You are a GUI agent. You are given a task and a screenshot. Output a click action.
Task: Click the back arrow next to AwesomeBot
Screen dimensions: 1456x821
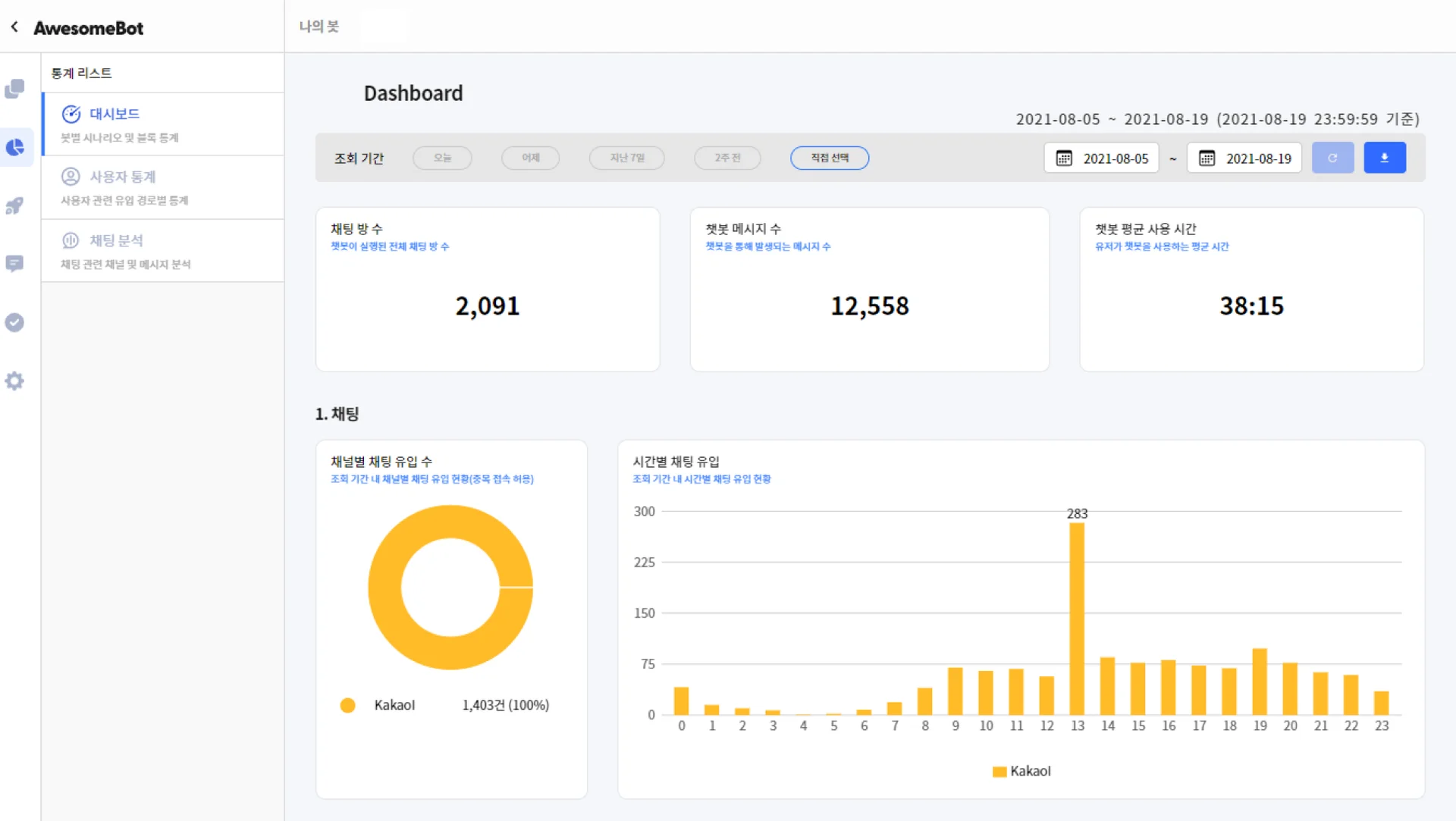coord(14,27)
